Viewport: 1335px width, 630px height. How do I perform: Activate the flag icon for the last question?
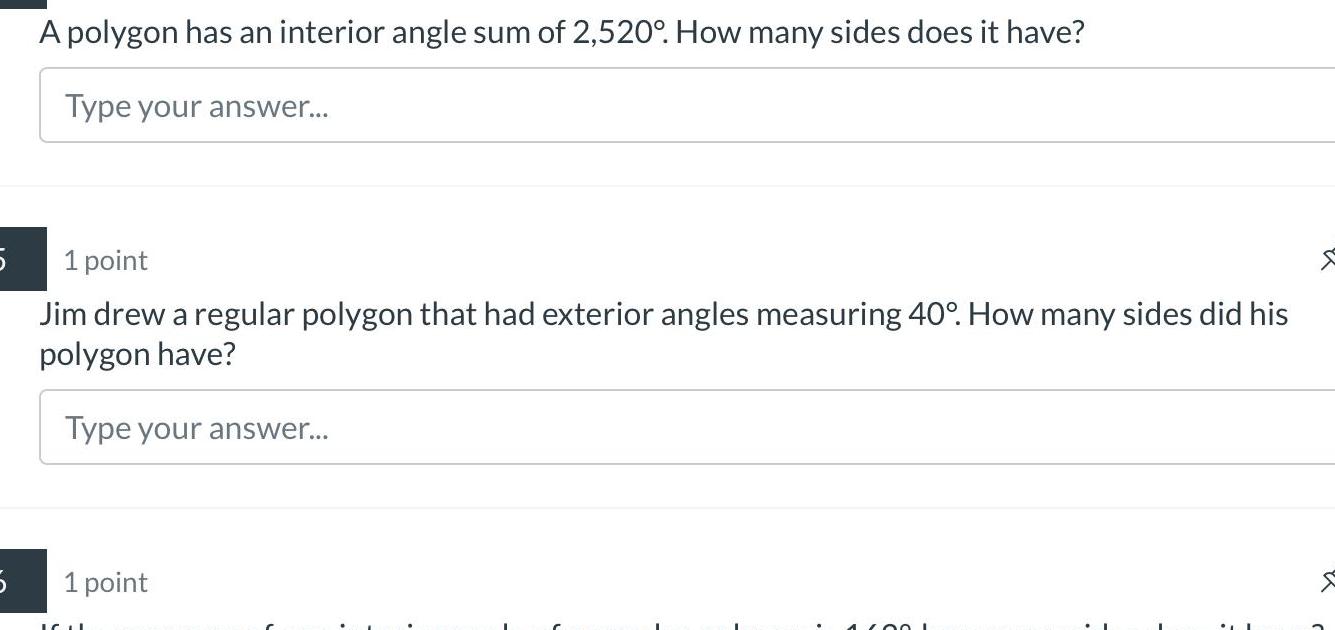click(1328, 580)
